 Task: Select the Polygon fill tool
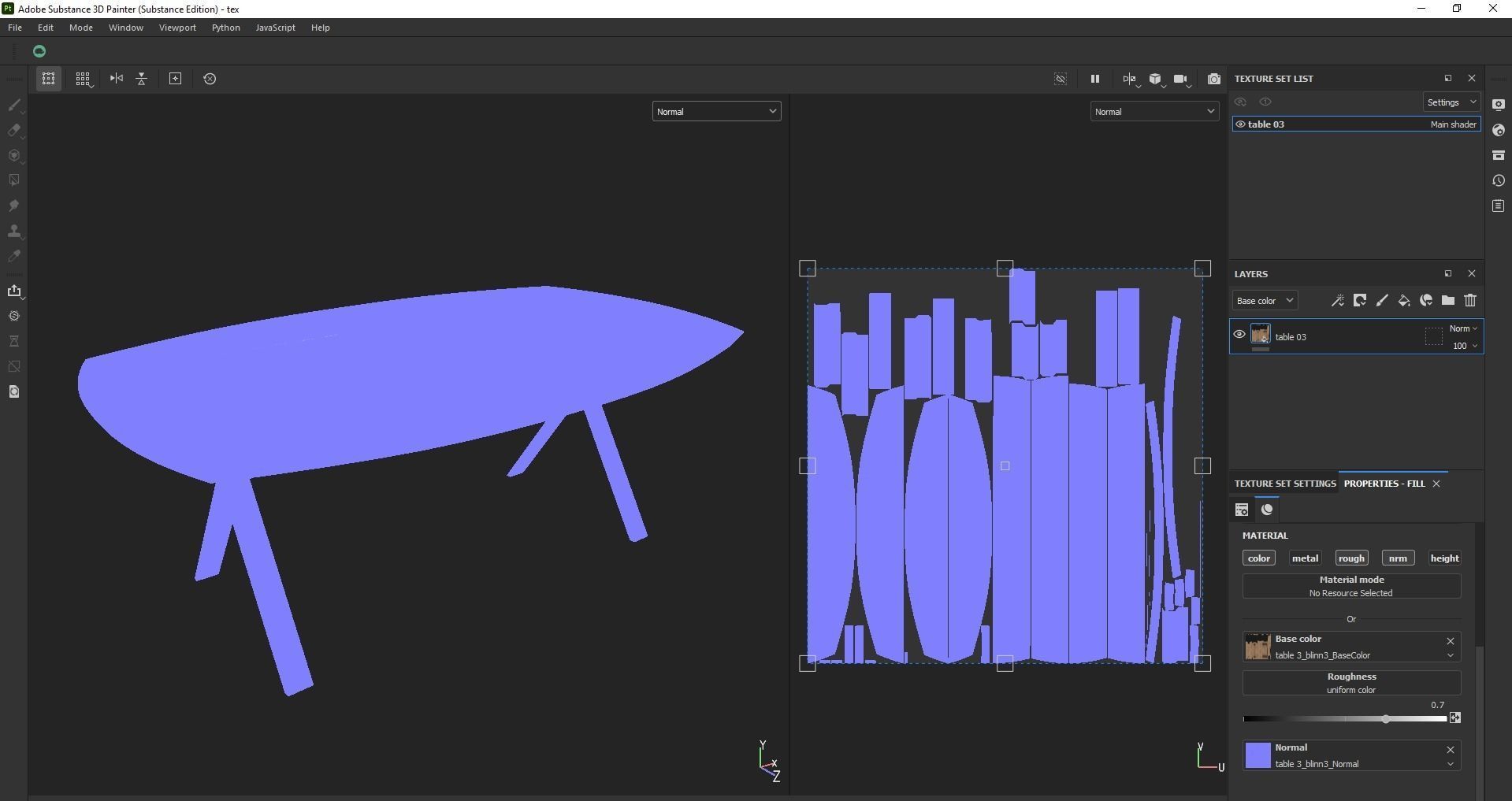tap(14, 180)
